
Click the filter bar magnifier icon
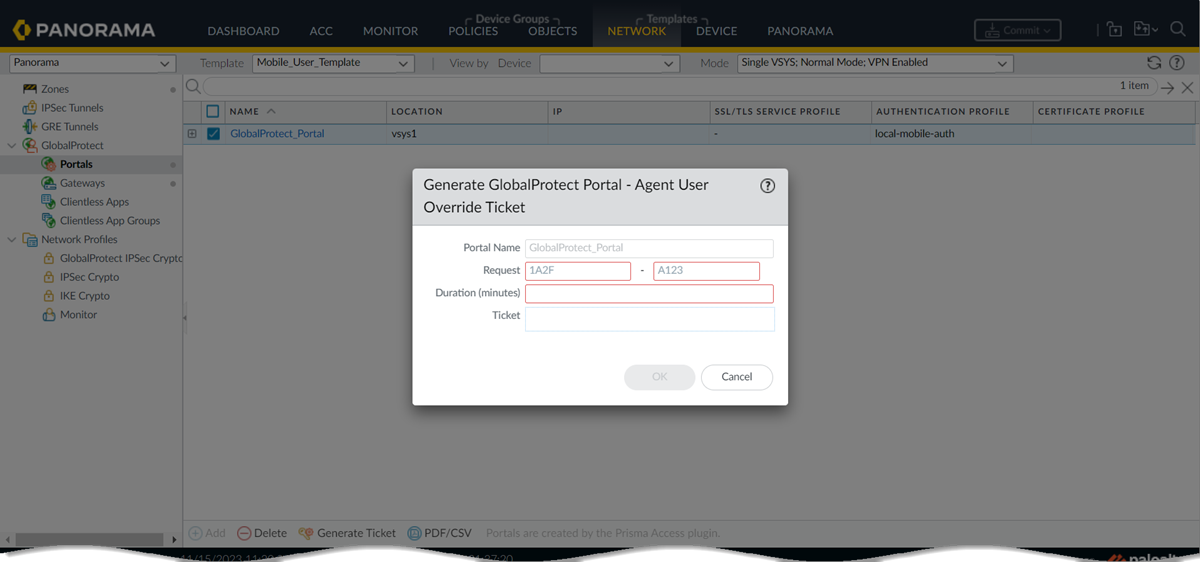click(193, 87)
